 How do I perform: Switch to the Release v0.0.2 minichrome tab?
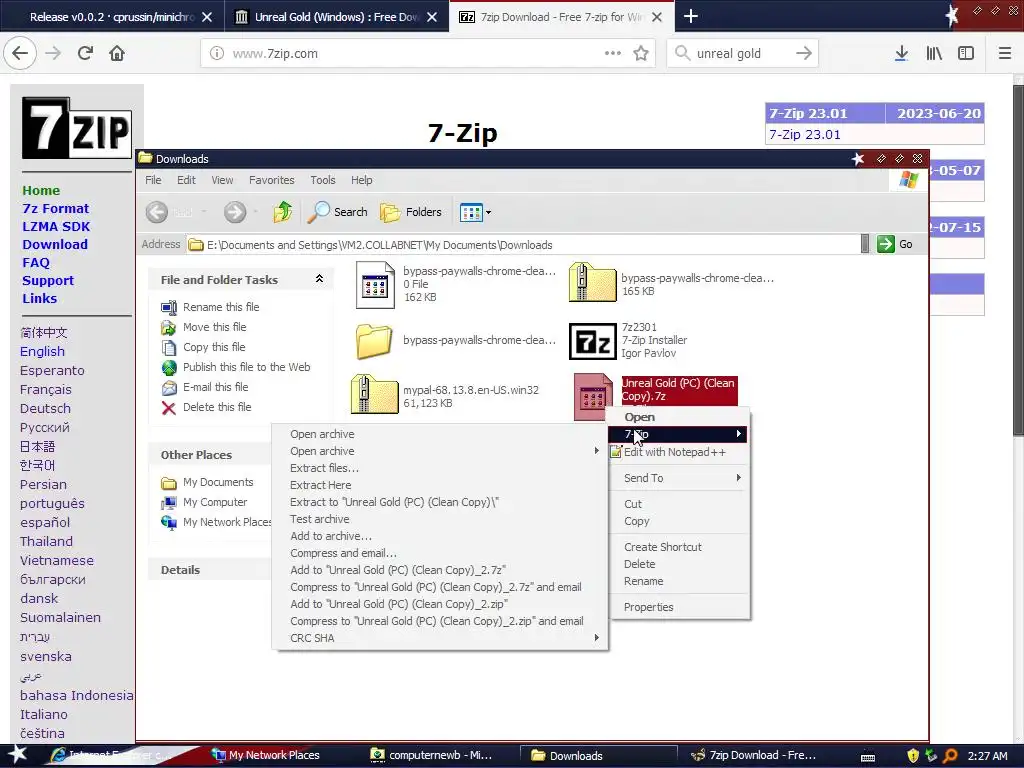tap(112, 17)
